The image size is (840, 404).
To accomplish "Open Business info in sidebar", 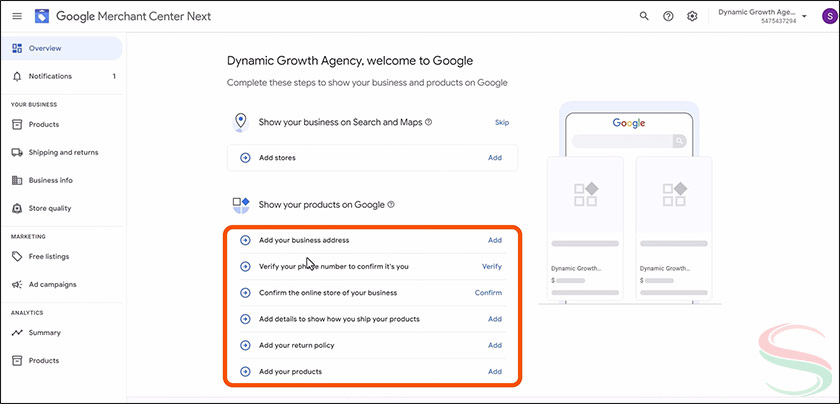I will 50,180.
